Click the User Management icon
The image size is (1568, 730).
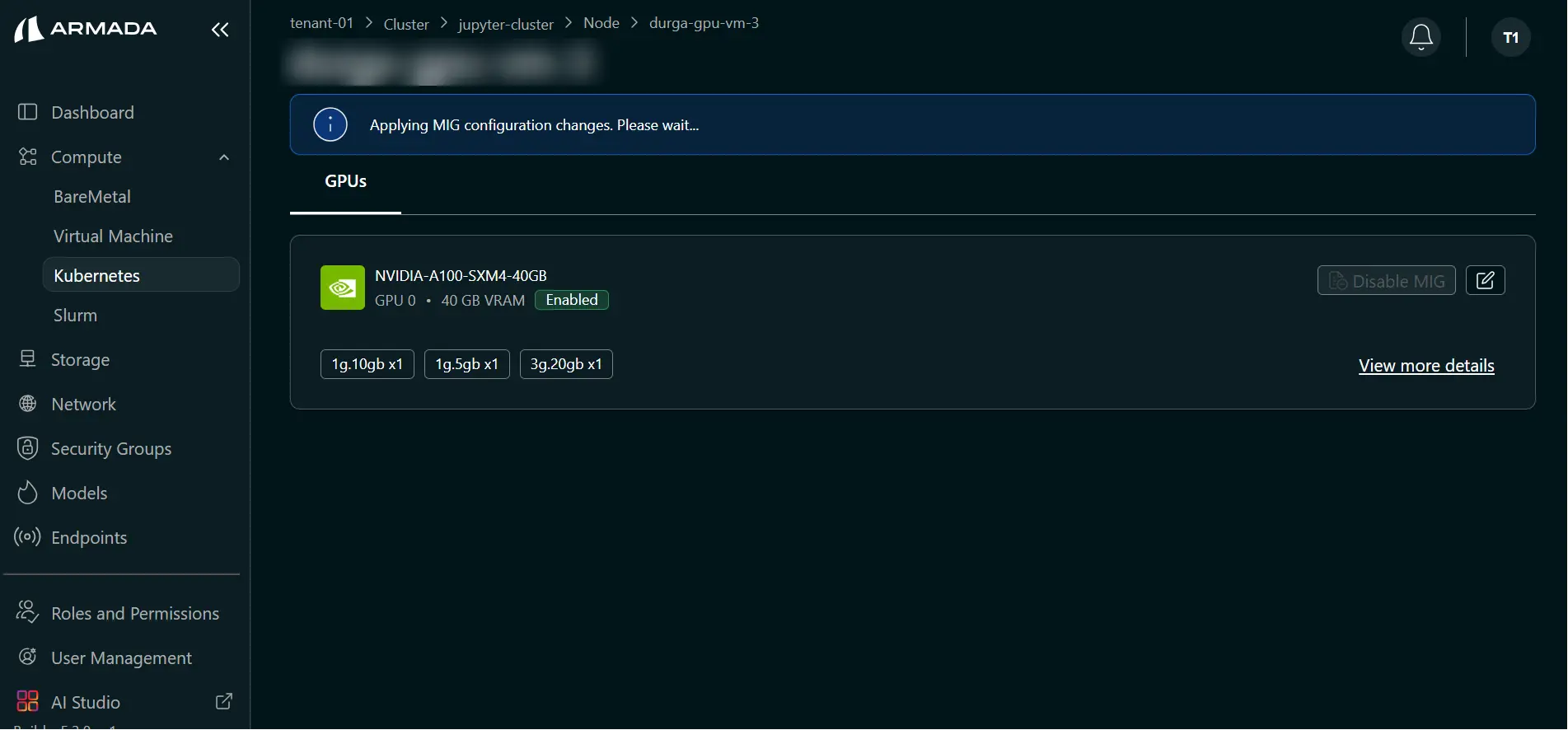click(28, 657)
